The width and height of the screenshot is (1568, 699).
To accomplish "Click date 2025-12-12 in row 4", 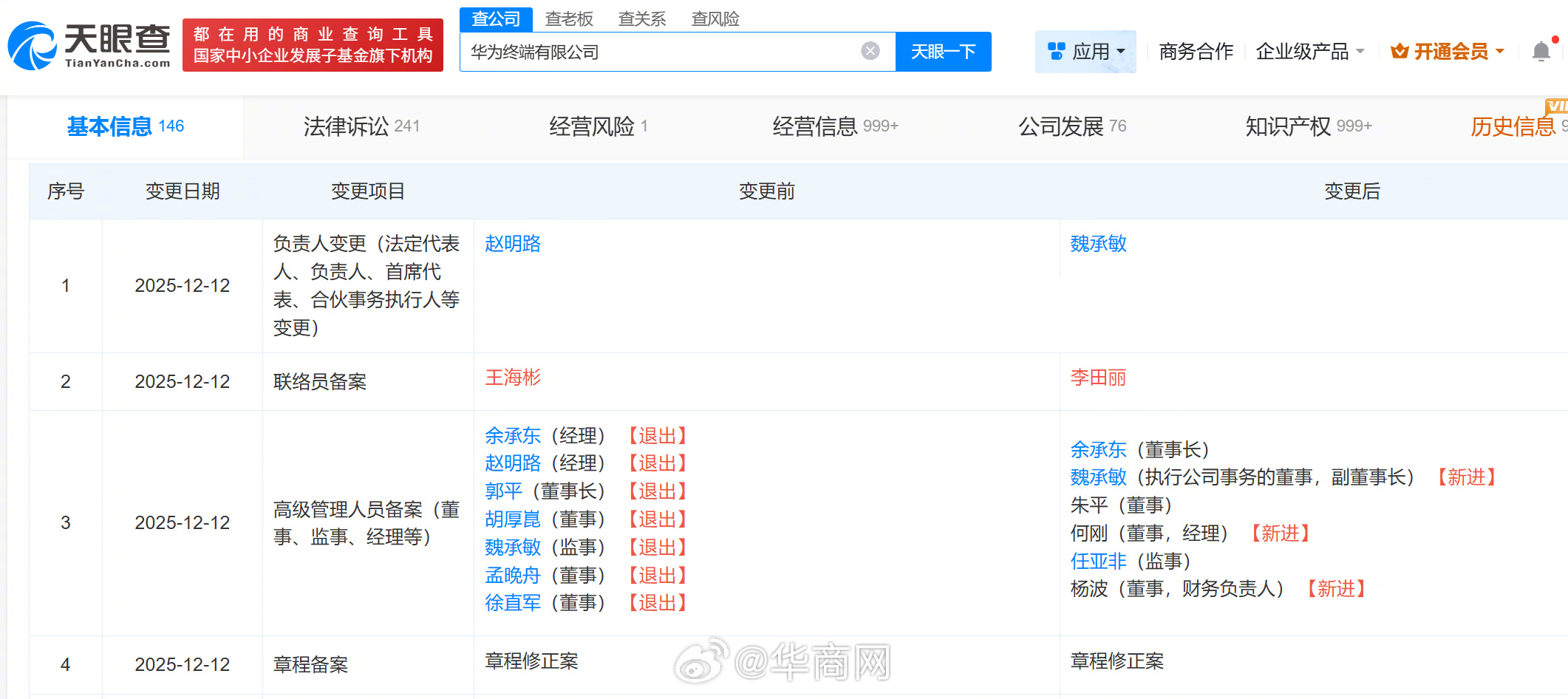I will (x=183, y=665).
